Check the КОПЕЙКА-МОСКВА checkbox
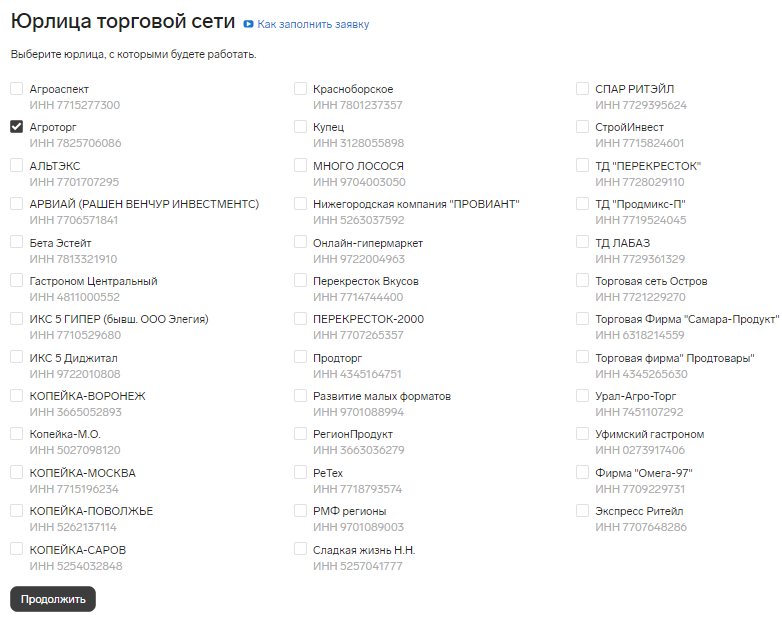 click(16, 472)
